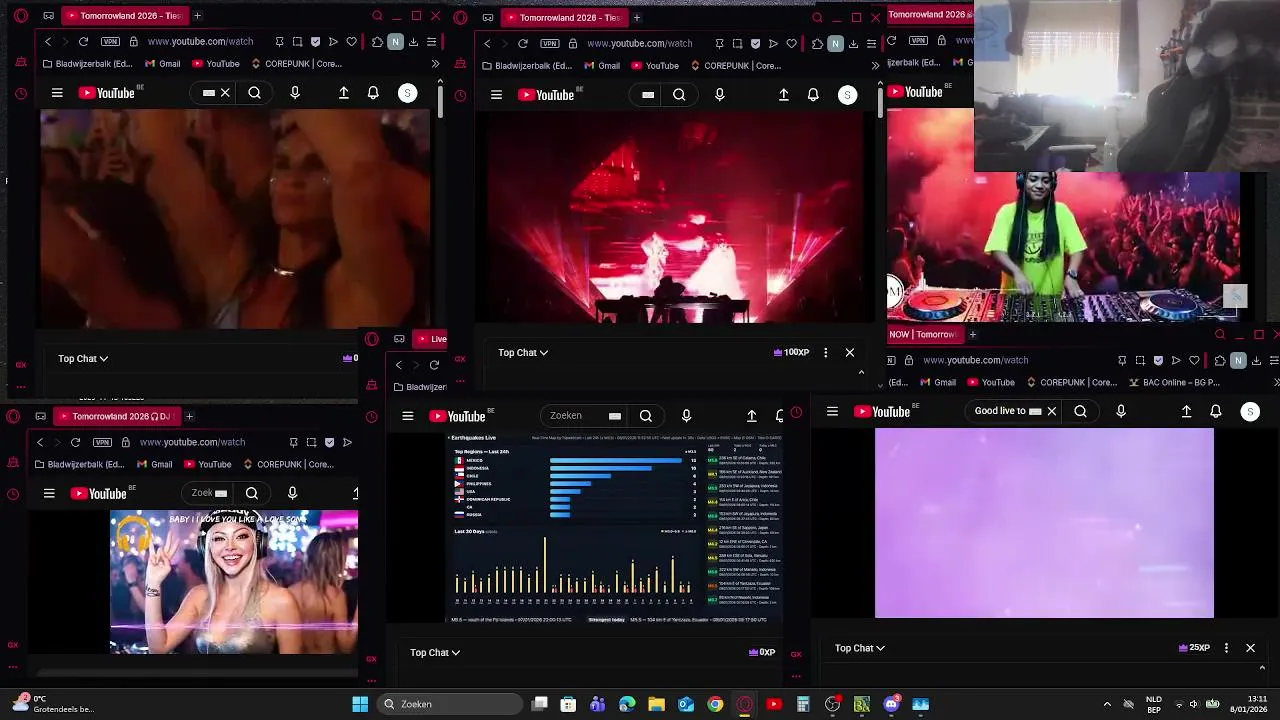Microphone icon in bottom-right YouTube header
Screen dimensions: 1280x720
point(1121,411)
